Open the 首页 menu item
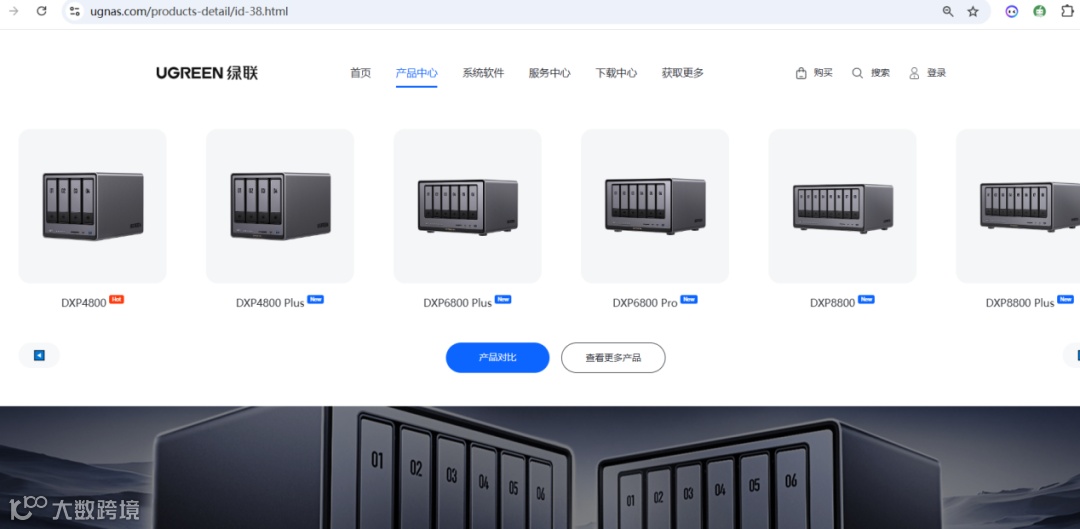 click(360, 73)
